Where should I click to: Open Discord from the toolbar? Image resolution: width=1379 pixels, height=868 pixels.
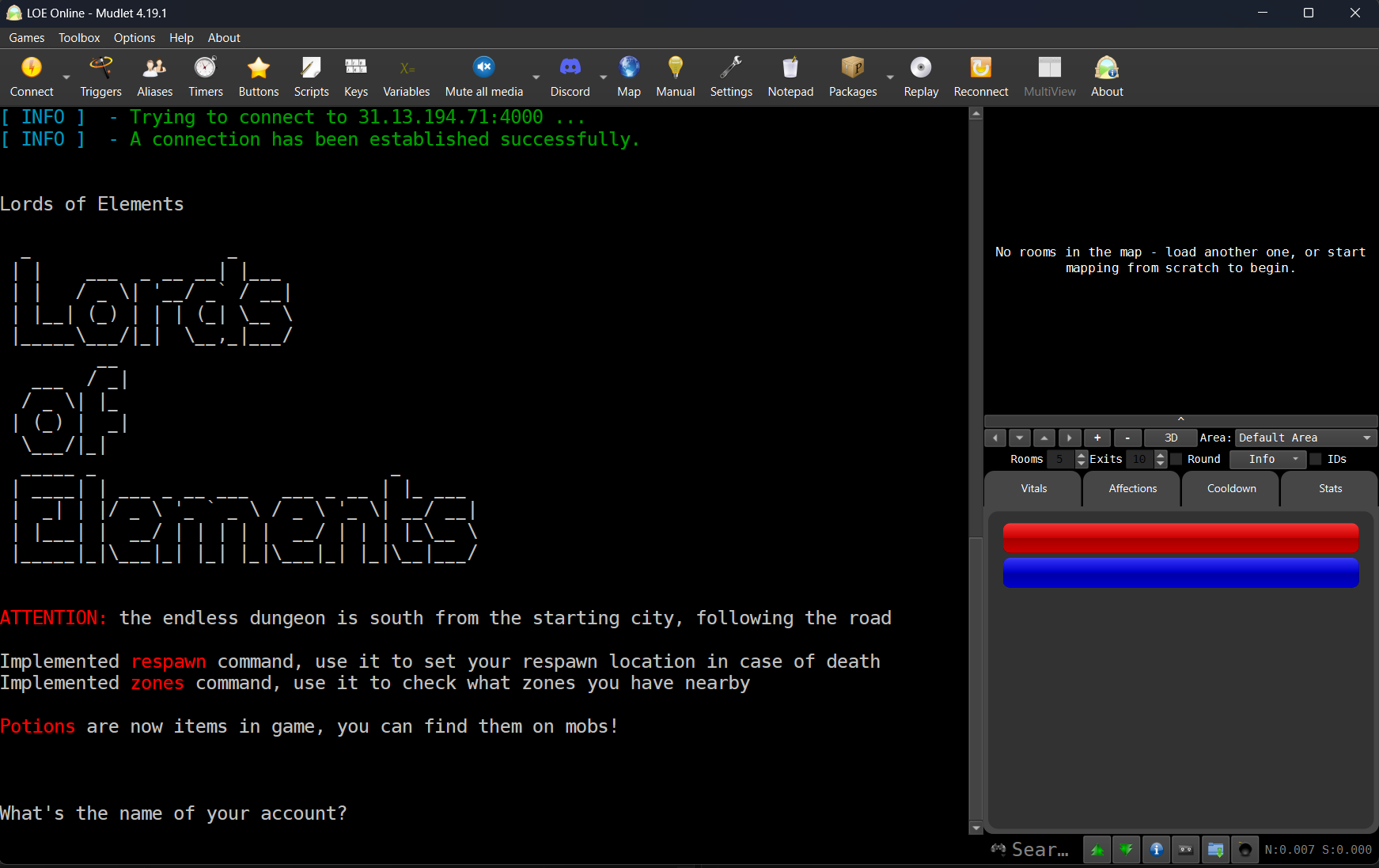(570, 78)
